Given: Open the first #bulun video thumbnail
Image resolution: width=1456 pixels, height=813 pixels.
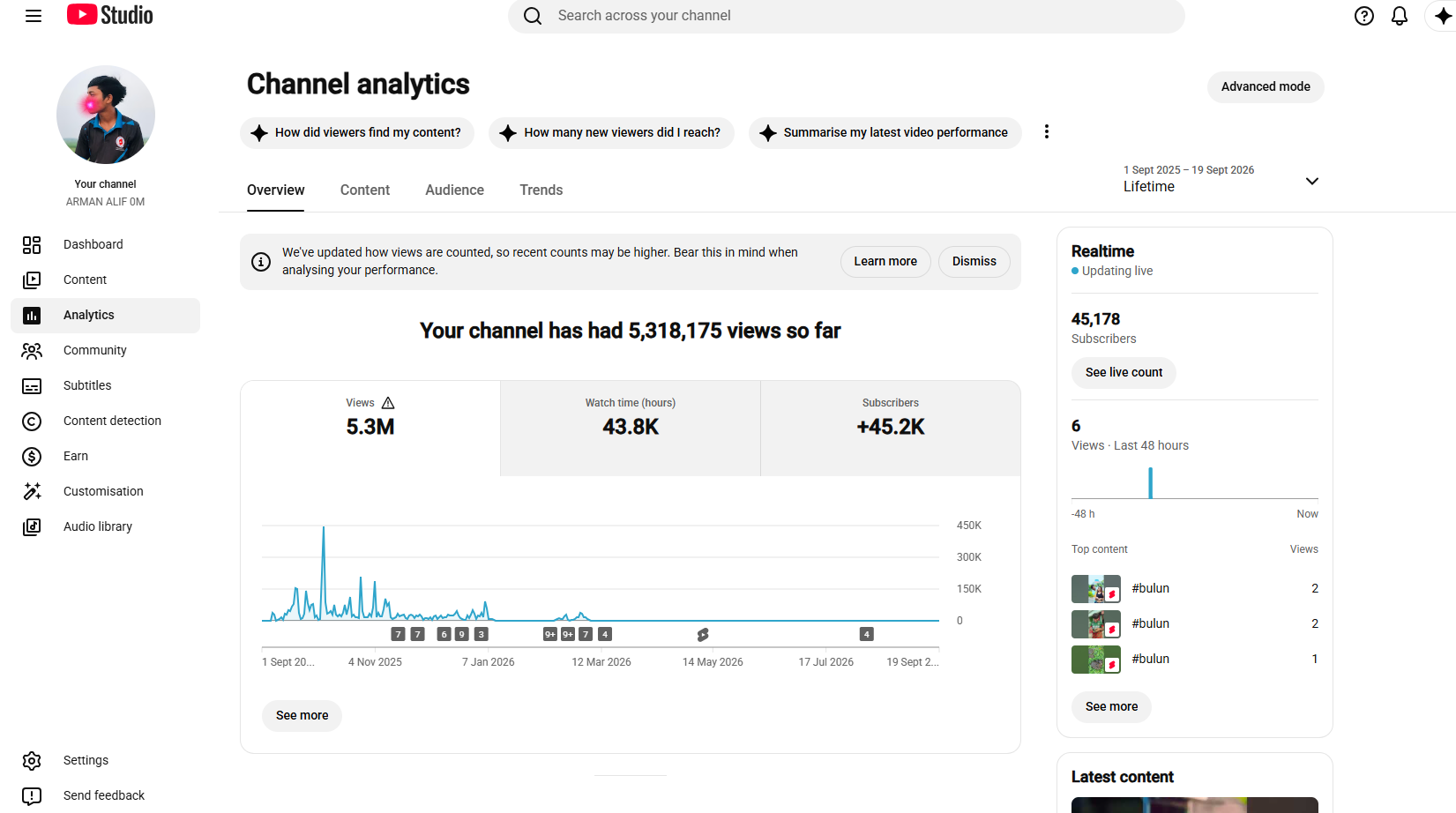Looking at the screenshot, I should pyautogui.click(x=1096, y=589).
